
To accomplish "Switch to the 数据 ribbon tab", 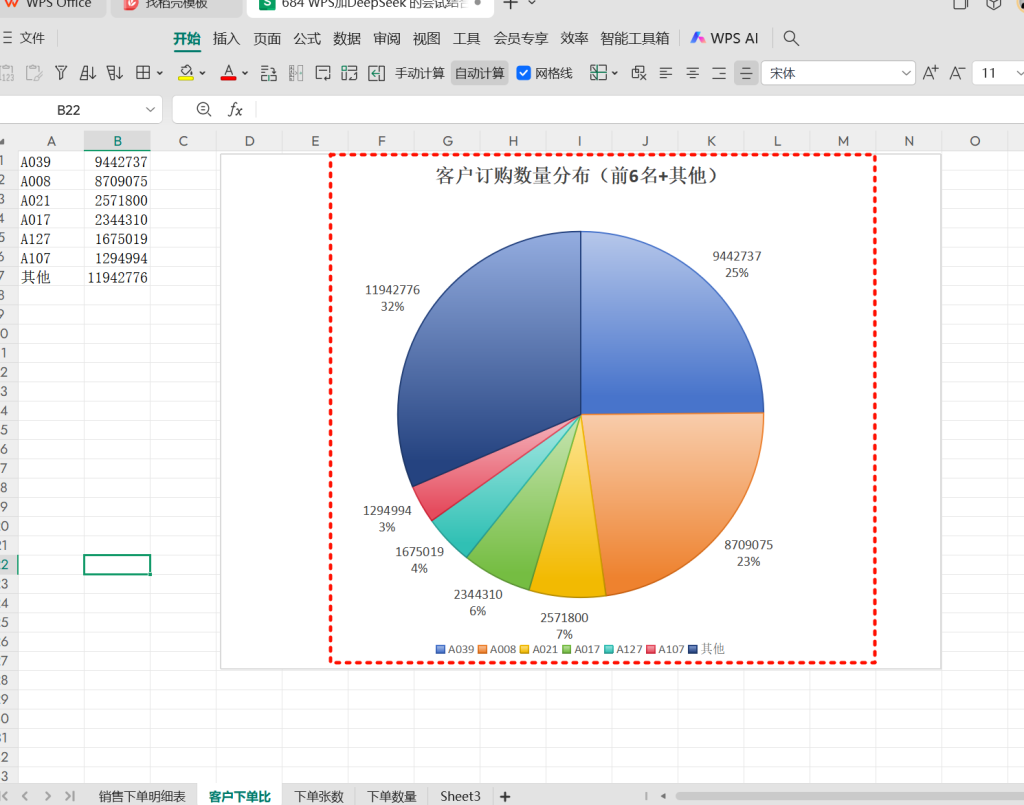I will 347,39.
